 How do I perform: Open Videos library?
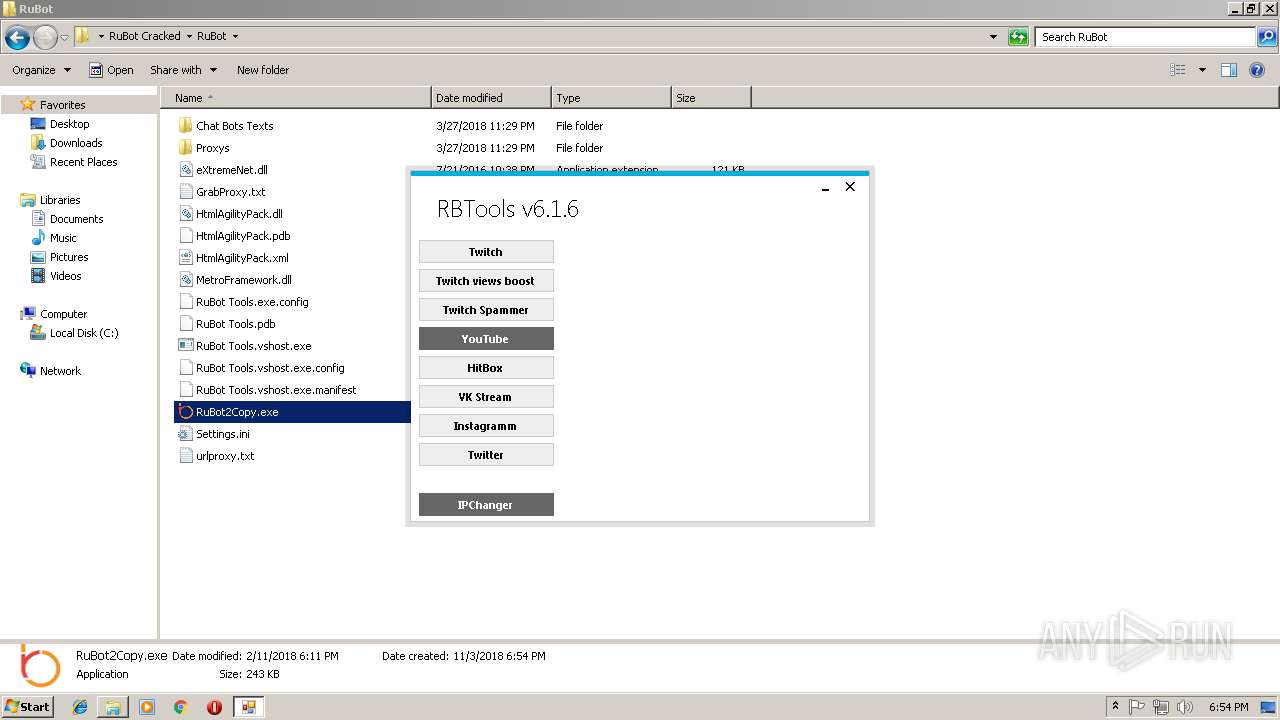pos(66,276)
